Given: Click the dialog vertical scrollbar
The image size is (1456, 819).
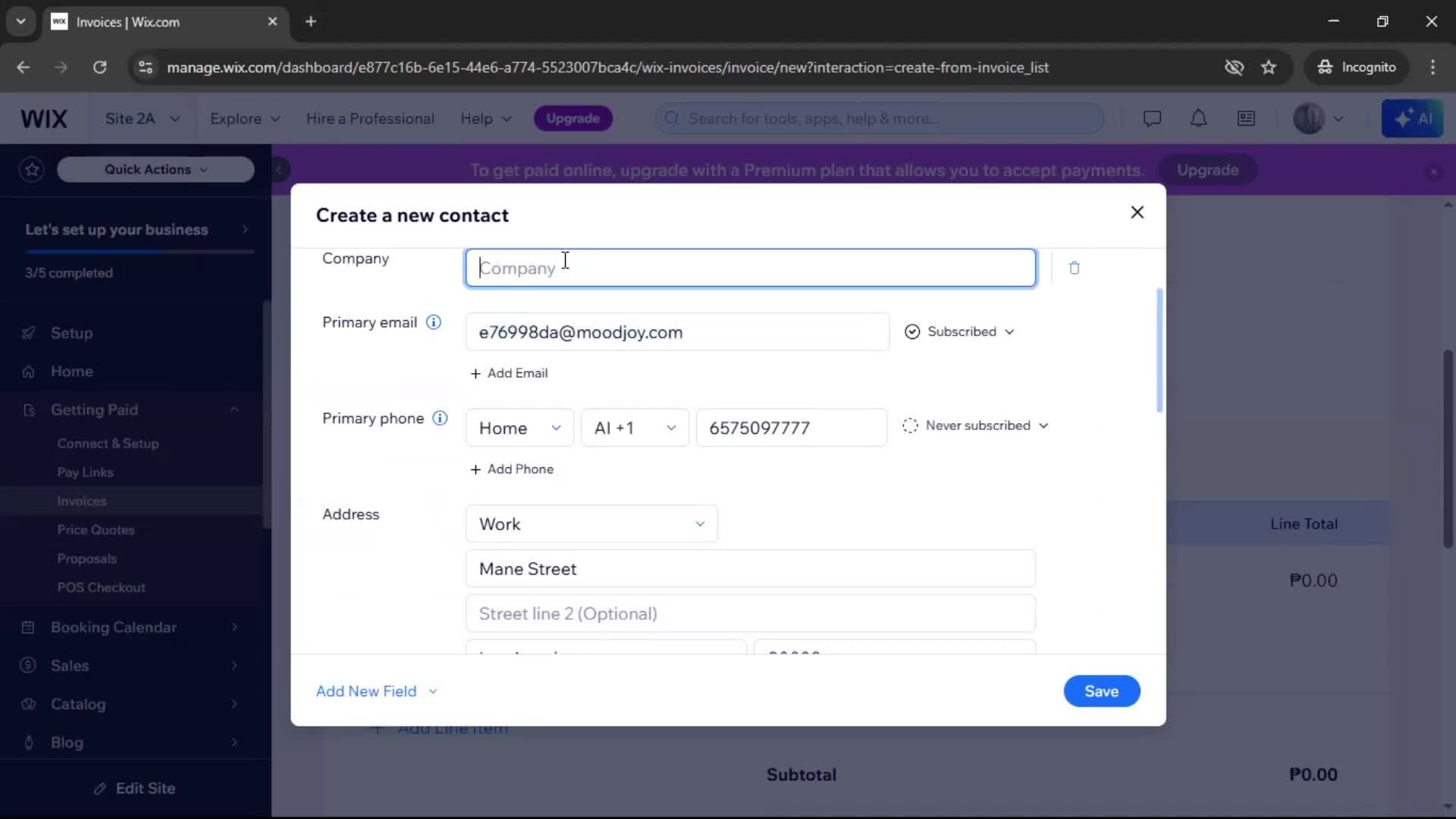Looking at the screenshot, I should click(1159, 350).
